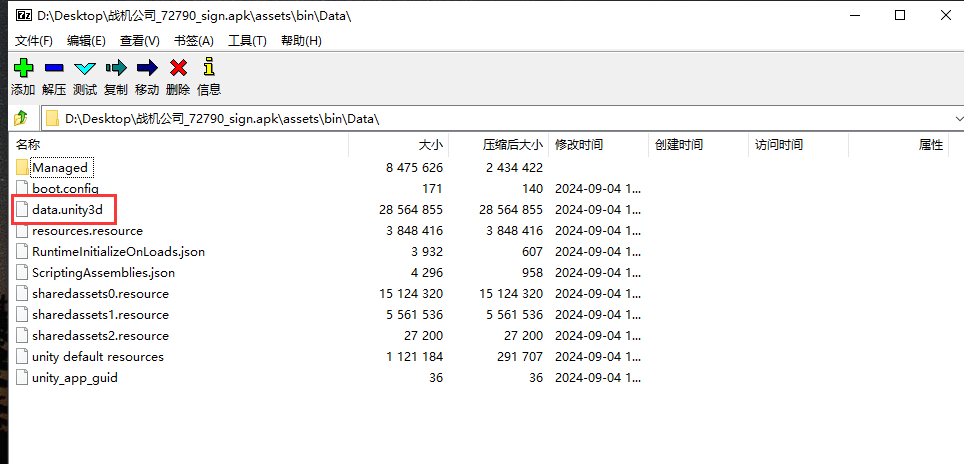
Task: Click the size value 3 932
Action: pos(427,252)
